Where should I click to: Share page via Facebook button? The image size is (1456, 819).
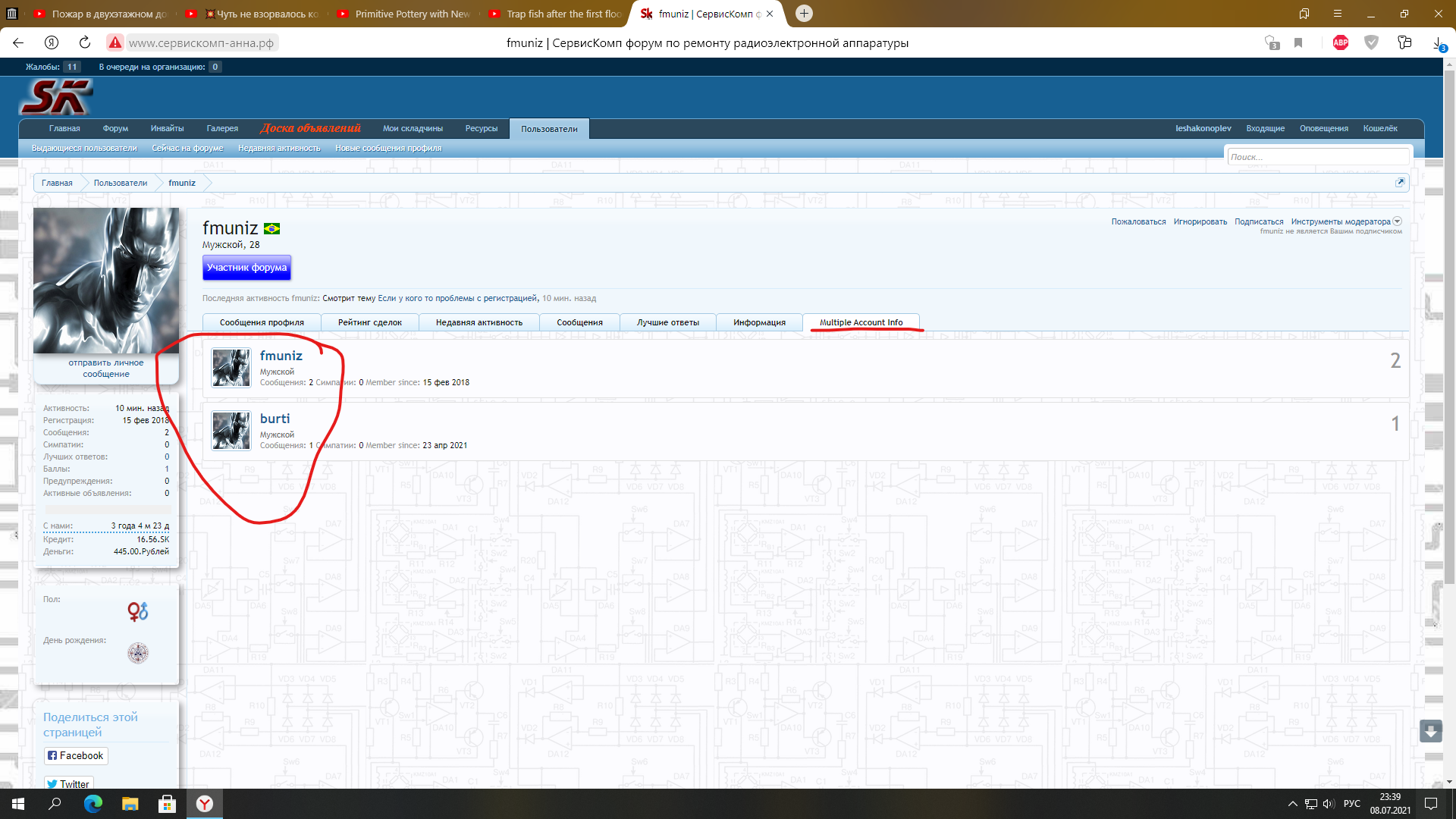pyautogui.click(x=75, y=755)
